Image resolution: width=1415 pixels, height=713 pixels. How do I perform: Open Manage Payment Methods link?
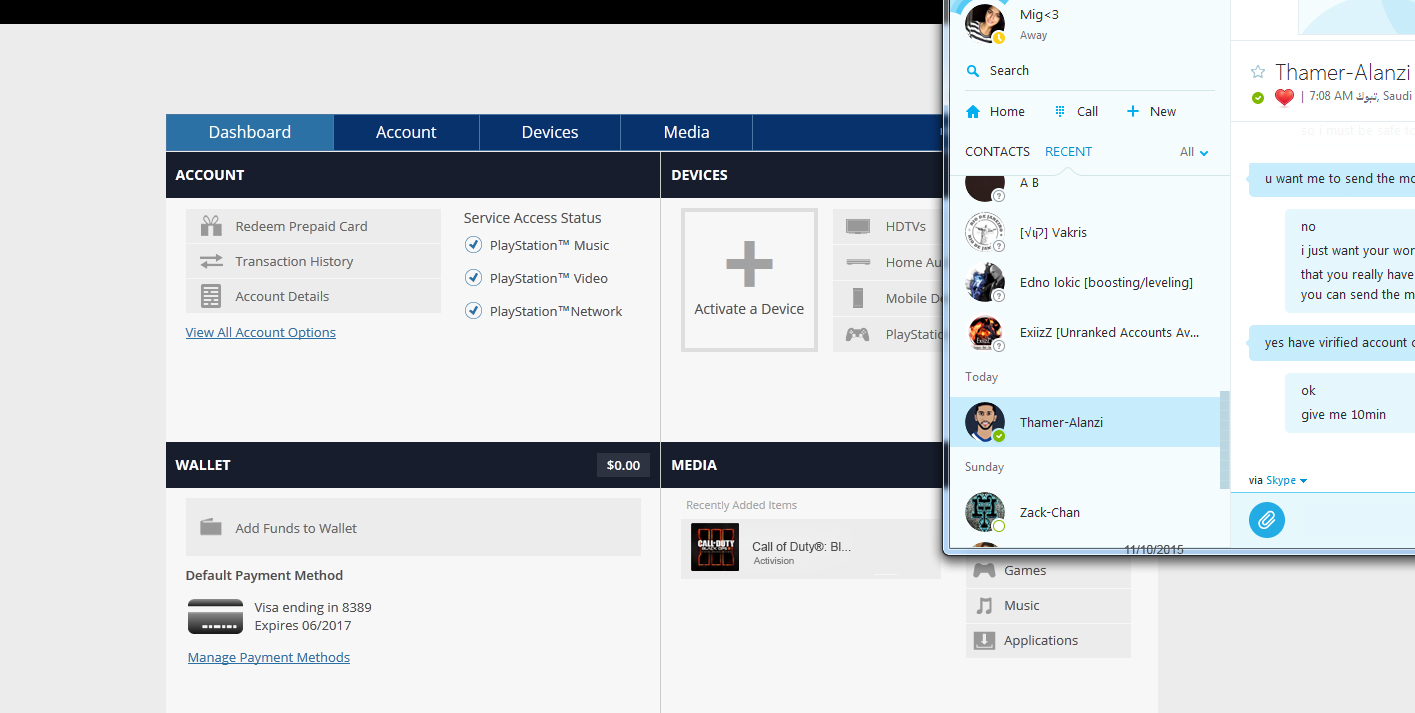[269, 657]
